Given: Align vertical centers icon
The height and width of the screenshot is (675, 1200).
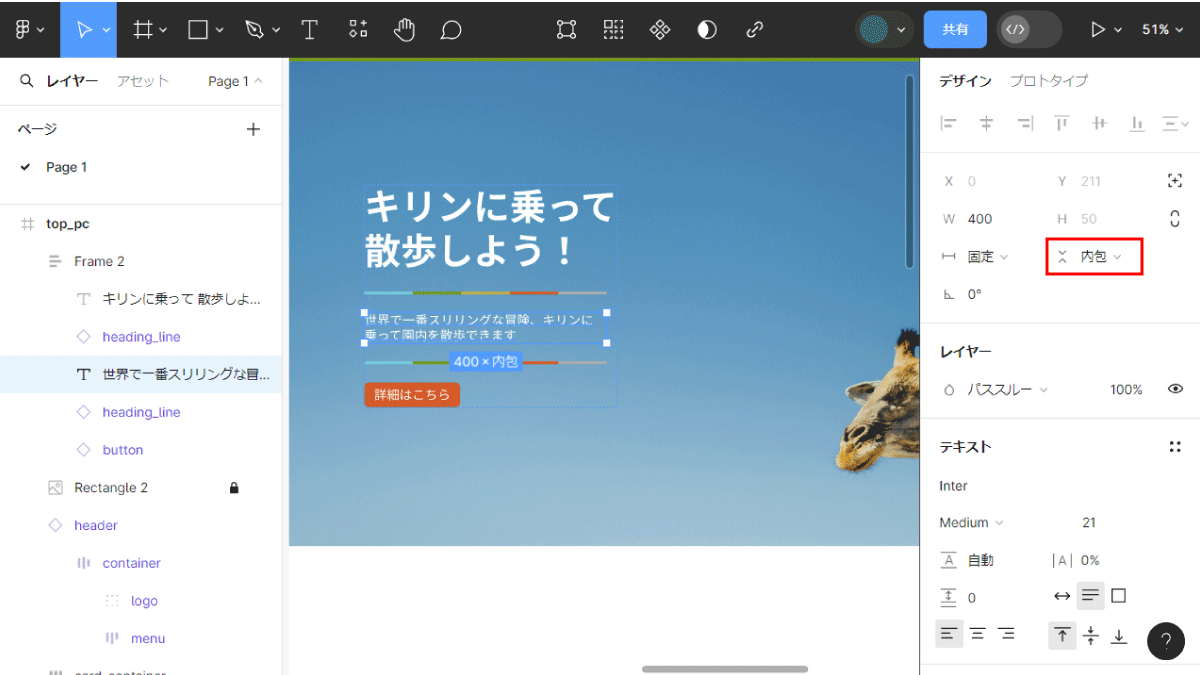Looking at the screenshot, I should 1099,123.
